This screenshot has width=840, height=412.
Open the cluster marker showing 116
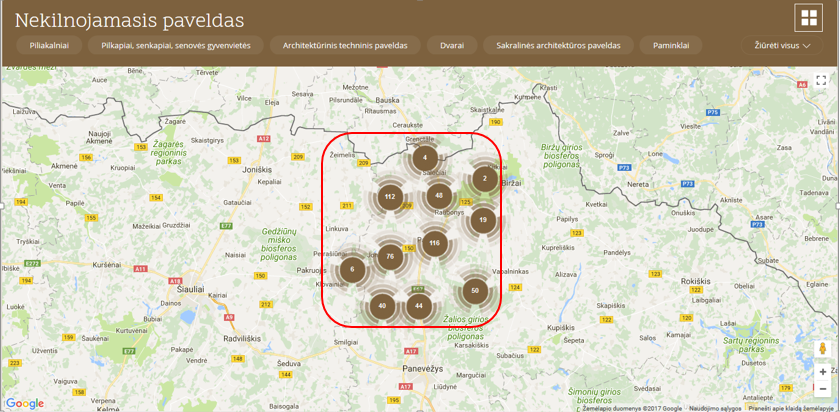pos(434,243)
